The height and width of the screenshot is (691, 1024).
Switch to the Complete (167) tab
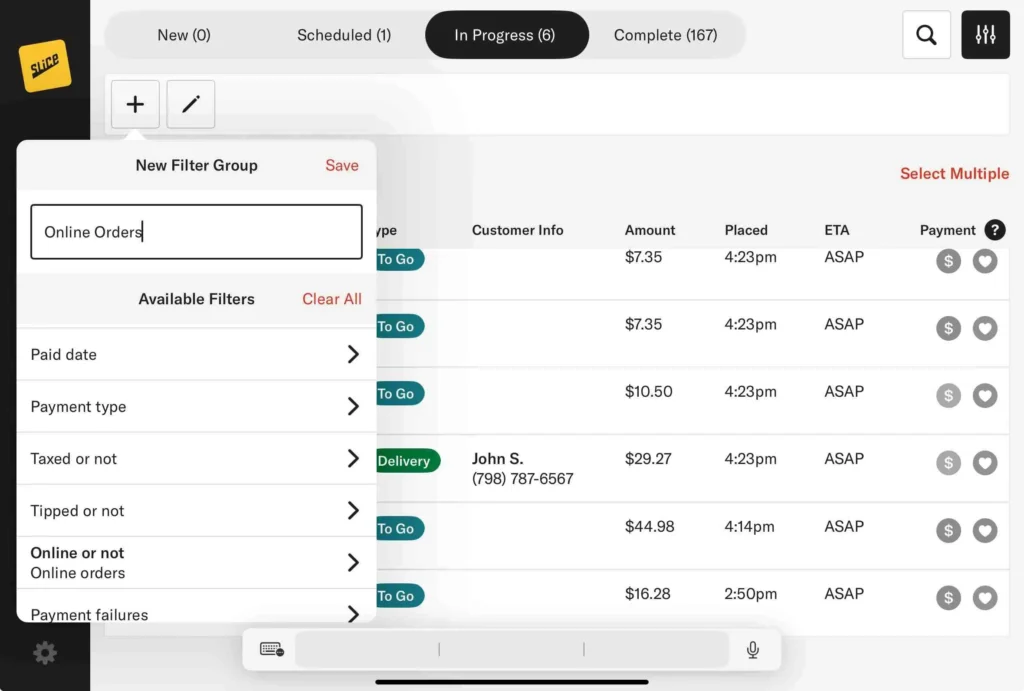coord(665,35)
